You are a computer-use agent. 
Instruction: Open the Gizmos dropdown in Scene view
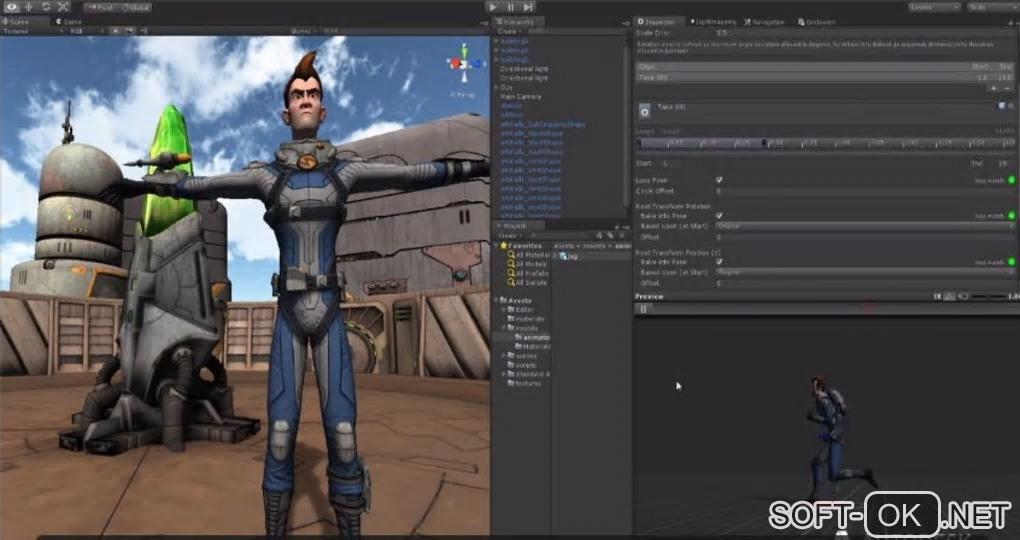(x=302, y=31)
